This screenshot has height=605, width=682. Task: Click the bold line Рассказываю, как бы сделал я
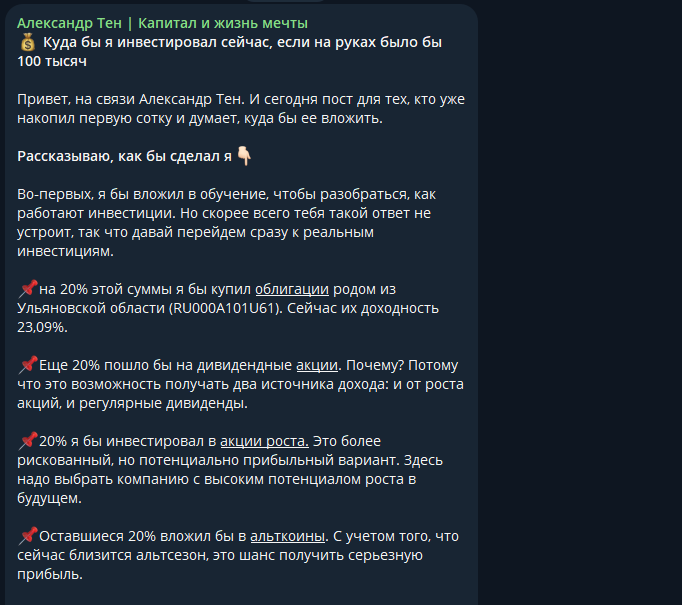coord(124,156)
